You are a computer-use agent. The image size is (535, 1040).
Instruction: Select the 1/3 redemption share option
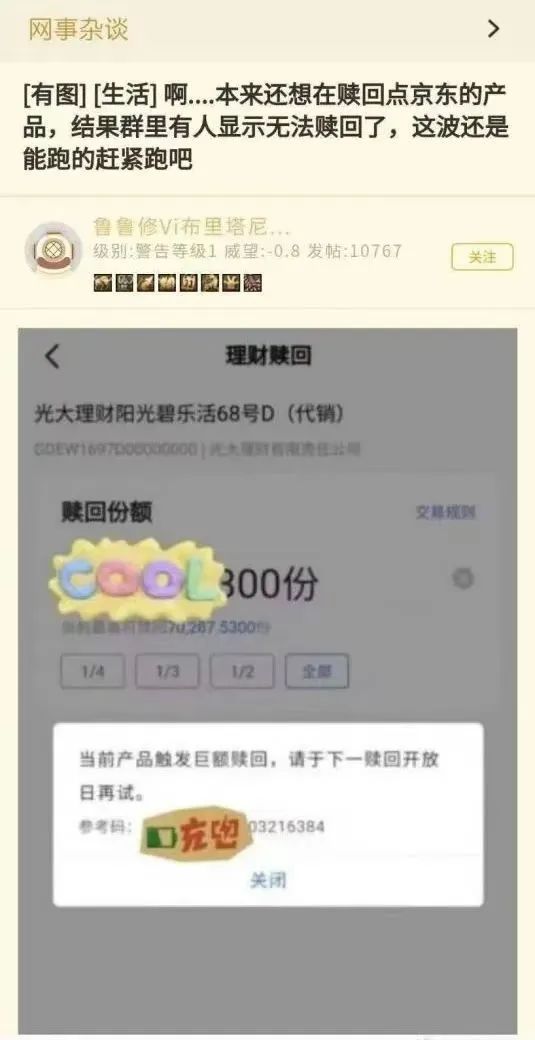(168, 671)
